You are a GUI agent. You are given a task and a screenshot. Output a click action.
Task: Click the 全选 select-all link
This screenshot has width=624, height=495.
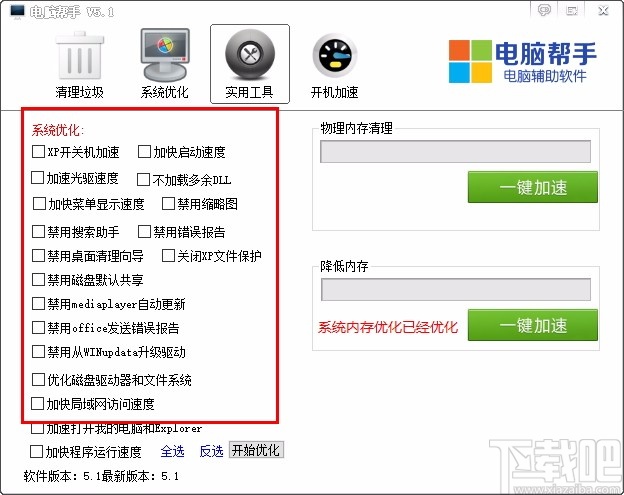coord(172,451)
